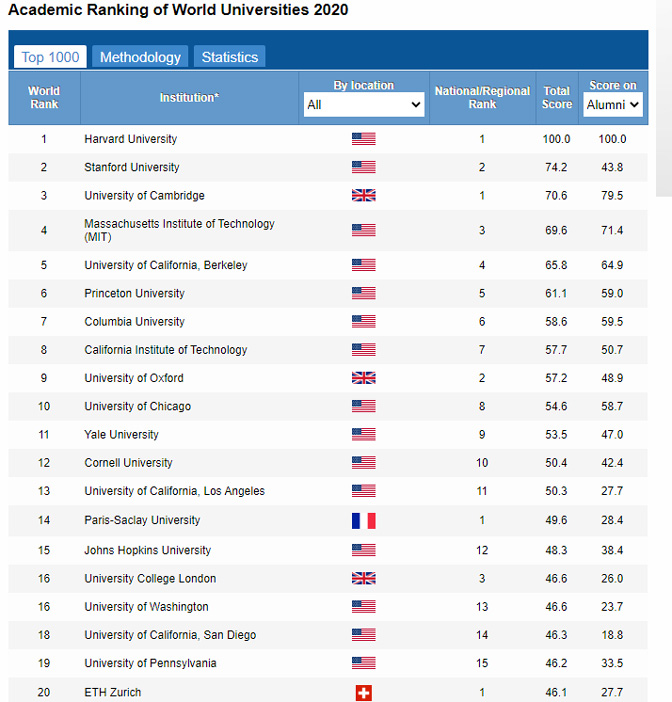The height and width of the screenshot is (702, 672).
Task: Click the French flag for Paris-Saclay University
Action: (x=363, y=520)
